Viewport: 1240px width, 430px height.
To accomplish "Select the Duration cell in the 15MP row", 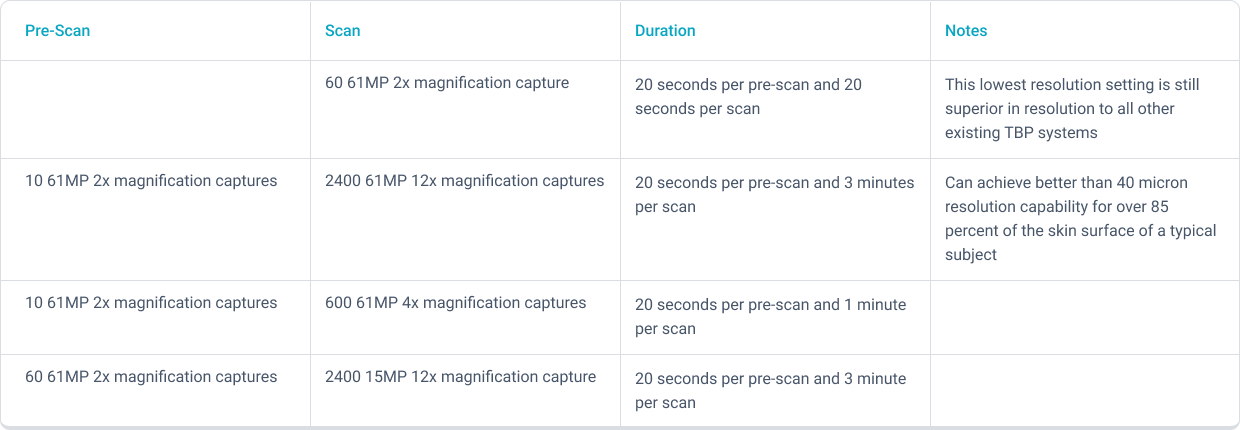I will click(x=770, y=390).
